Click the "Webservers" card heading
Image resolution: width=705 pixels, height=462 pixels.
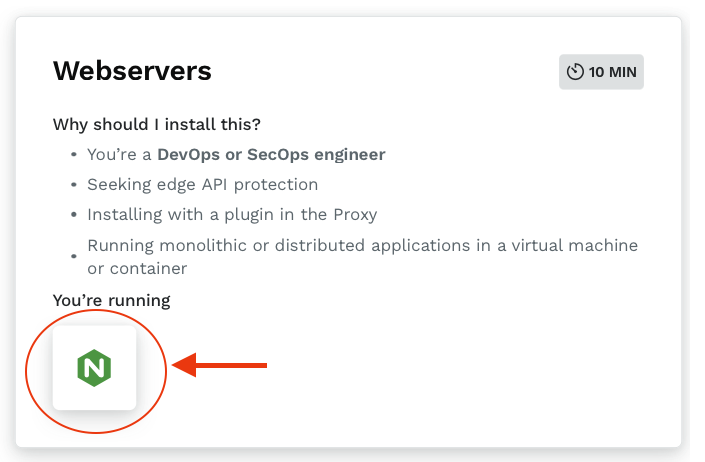click(x=132, y=71)
